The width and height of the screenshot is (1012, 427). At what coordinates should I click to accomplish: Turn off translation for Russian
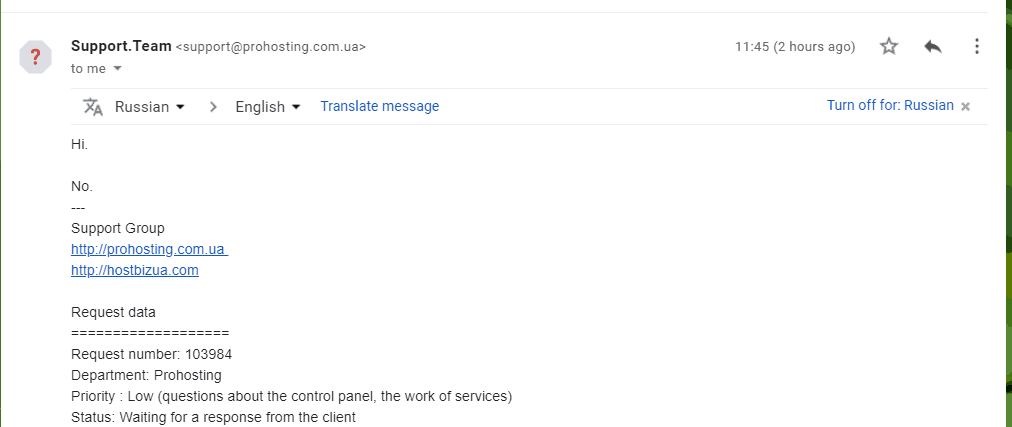pyautogui.click(x=890, y=106)
